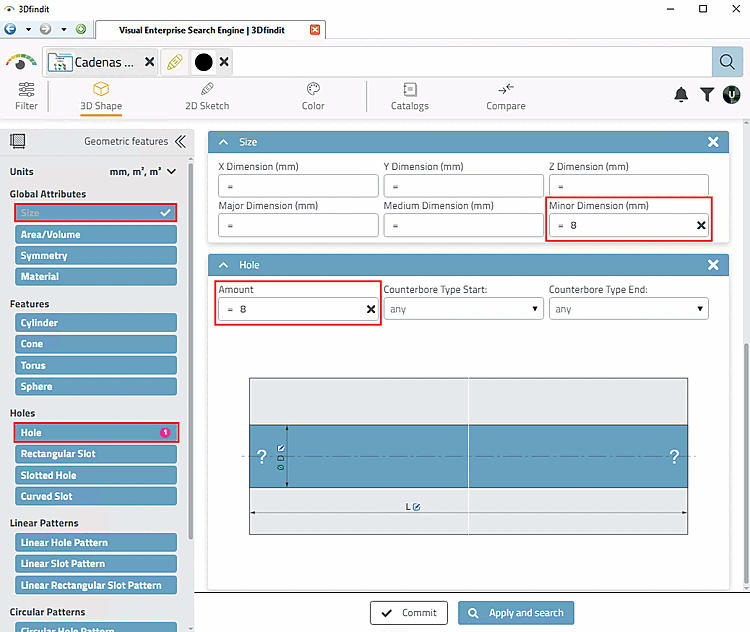The image size is (750, 632).
Task: Click the Commit button
Action: 409,613
